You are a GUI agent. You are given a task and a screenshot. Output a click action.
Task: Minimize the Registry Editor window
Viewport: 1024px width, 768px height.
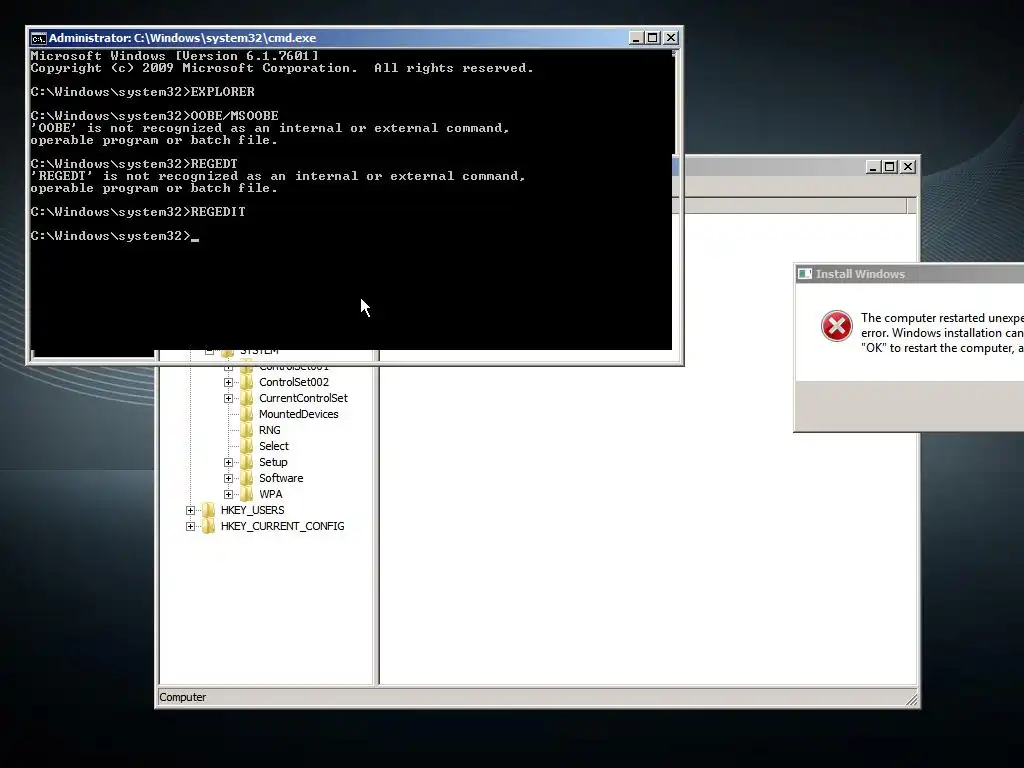coord(873,167)
